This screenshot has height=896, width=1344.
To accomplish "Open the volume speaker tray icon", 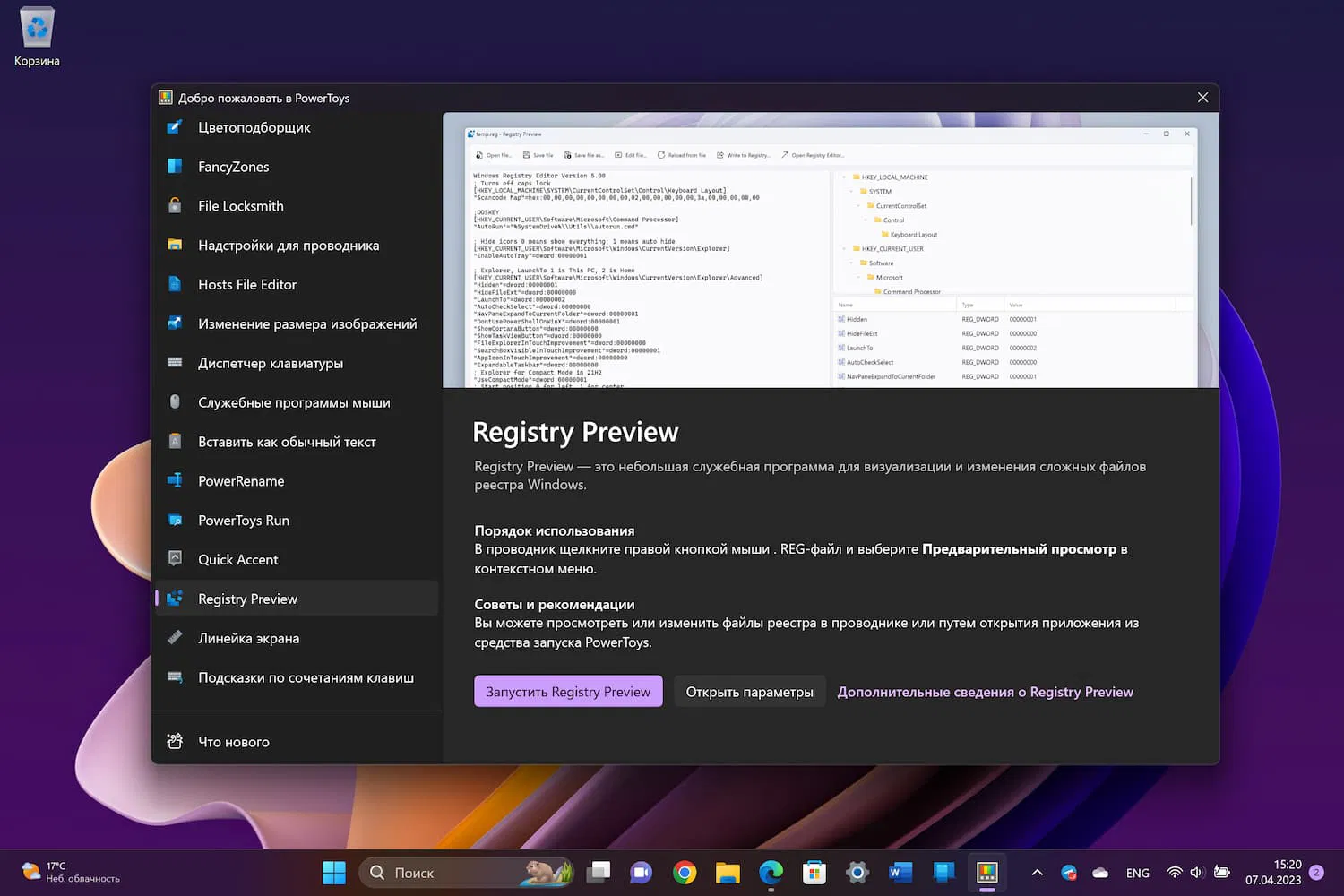I will tap(1197, 873).
